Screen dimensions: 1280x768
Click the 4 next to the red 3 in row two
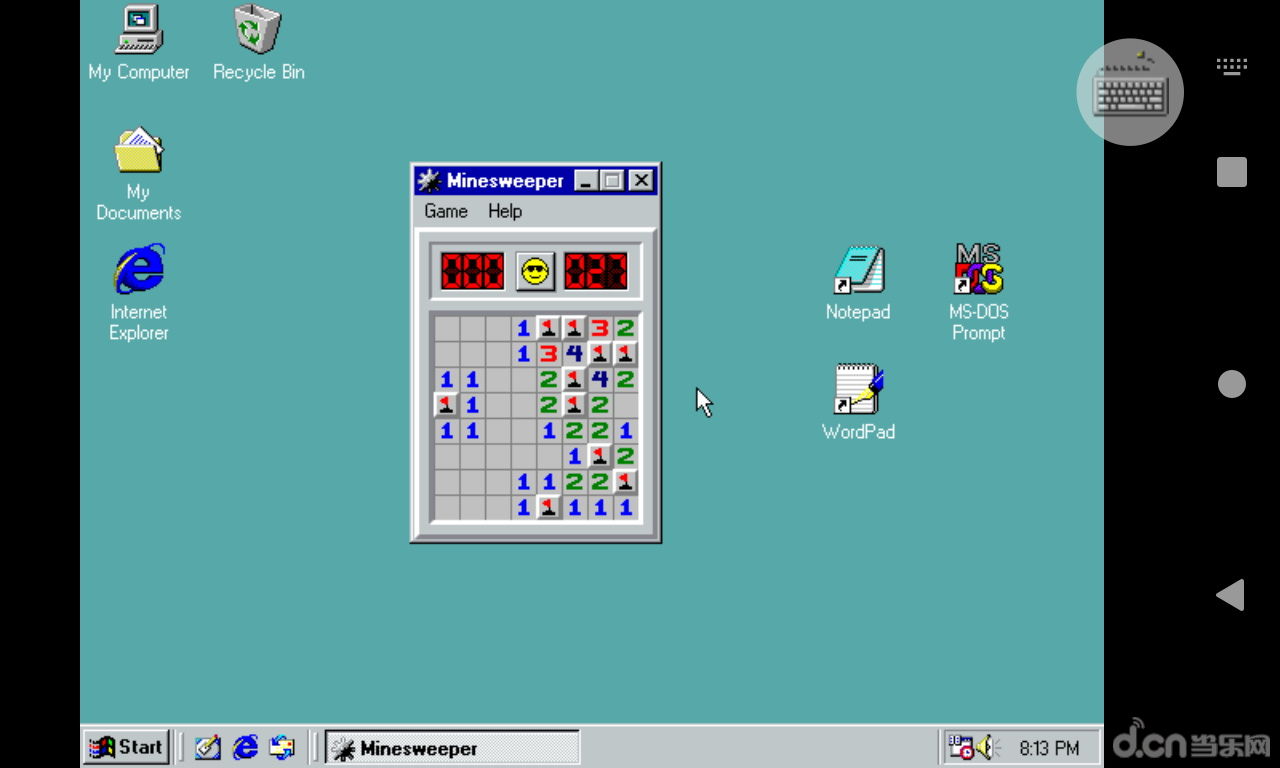click(574, 353)
